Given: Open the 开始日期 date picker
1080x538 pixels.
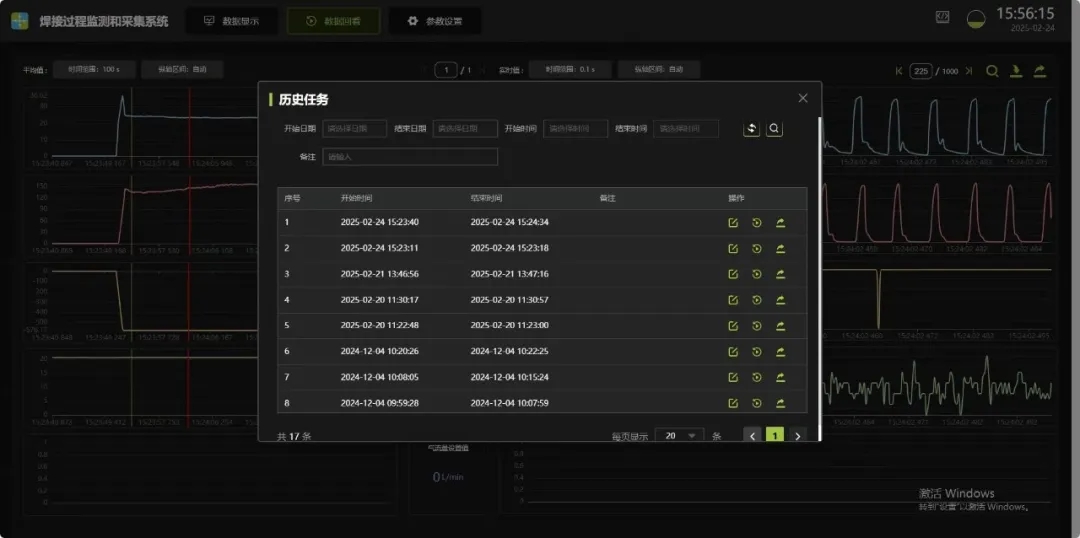Looking at the screenshot, I should point(354,129).
